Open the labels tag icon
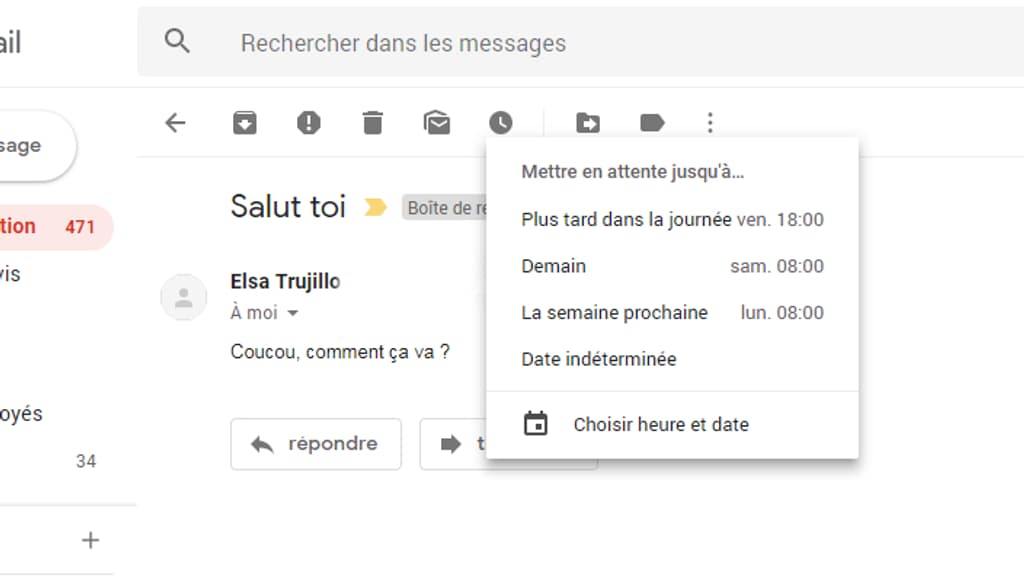This screenshot has width=1024, height=576. pyautogui.click(x=652, y=123)
